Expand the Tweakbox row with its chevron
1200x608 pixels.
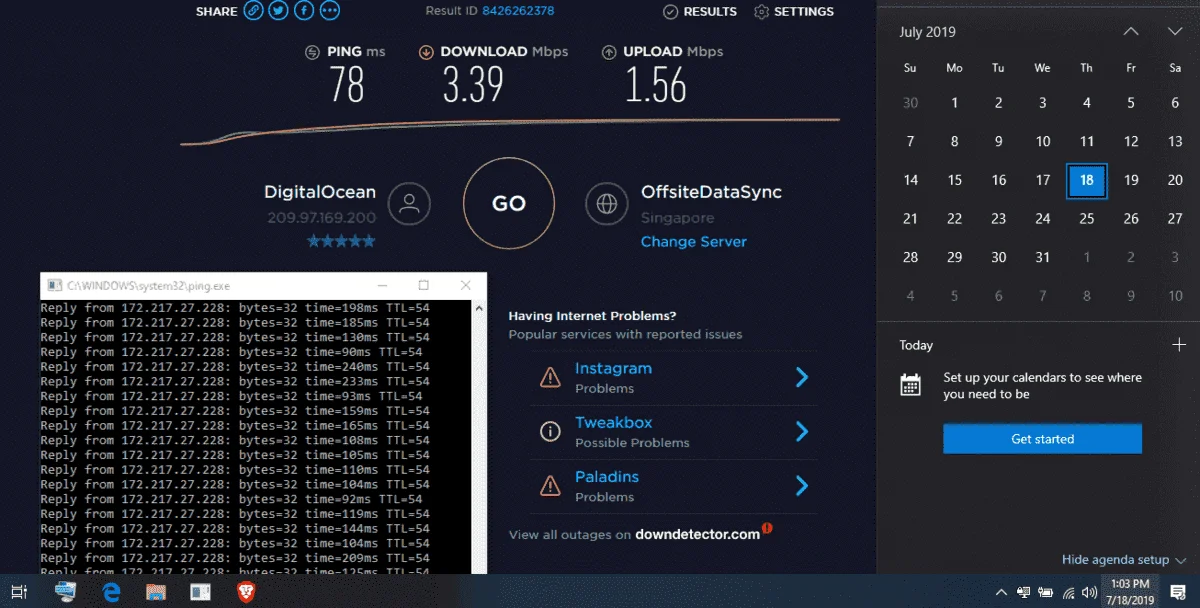(x=801, y=431)
